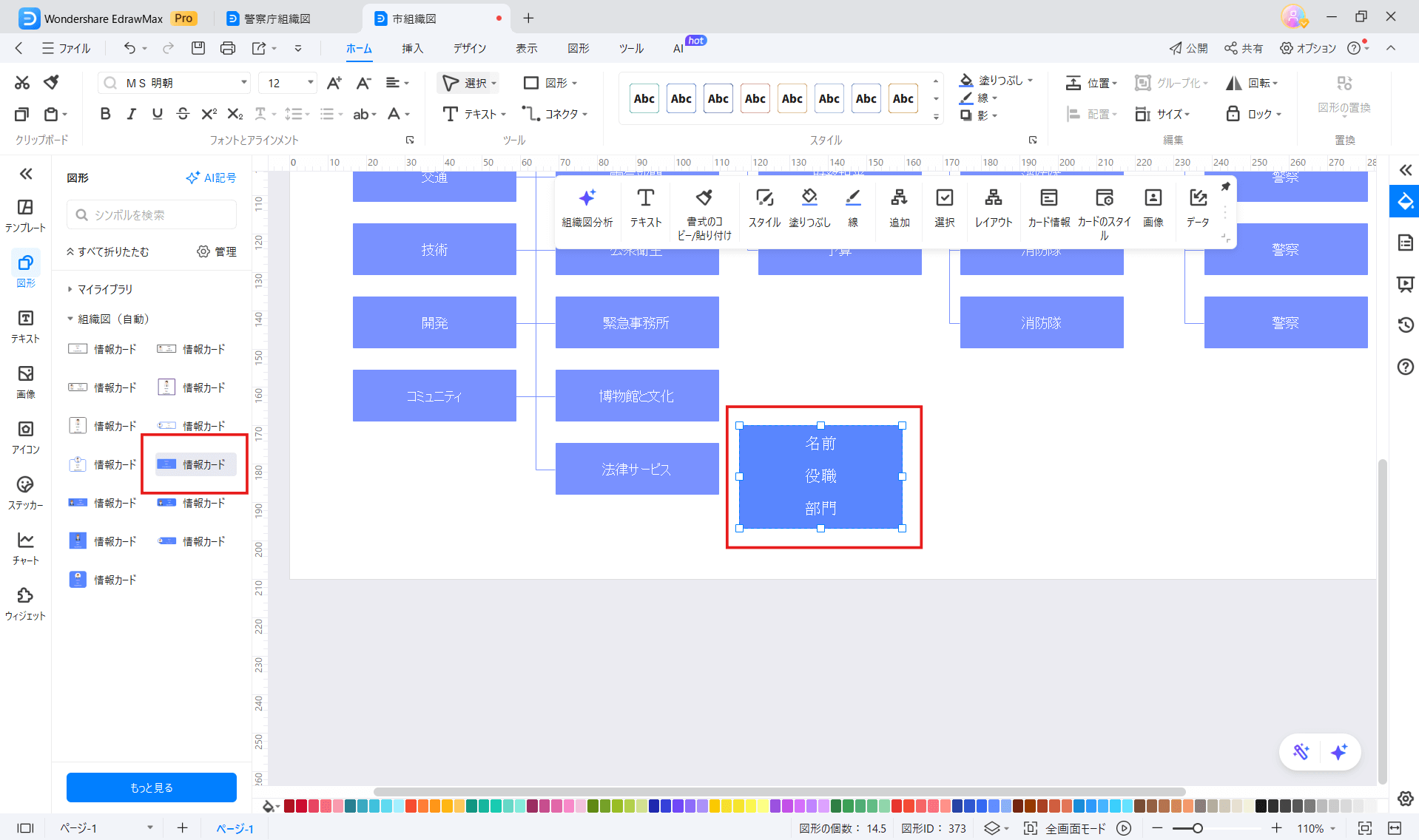Image resolution: width=1419 pixels, height=840 pixels.
Task: Open カード情報 in the floating toolbar
Action: (1048, 208)
